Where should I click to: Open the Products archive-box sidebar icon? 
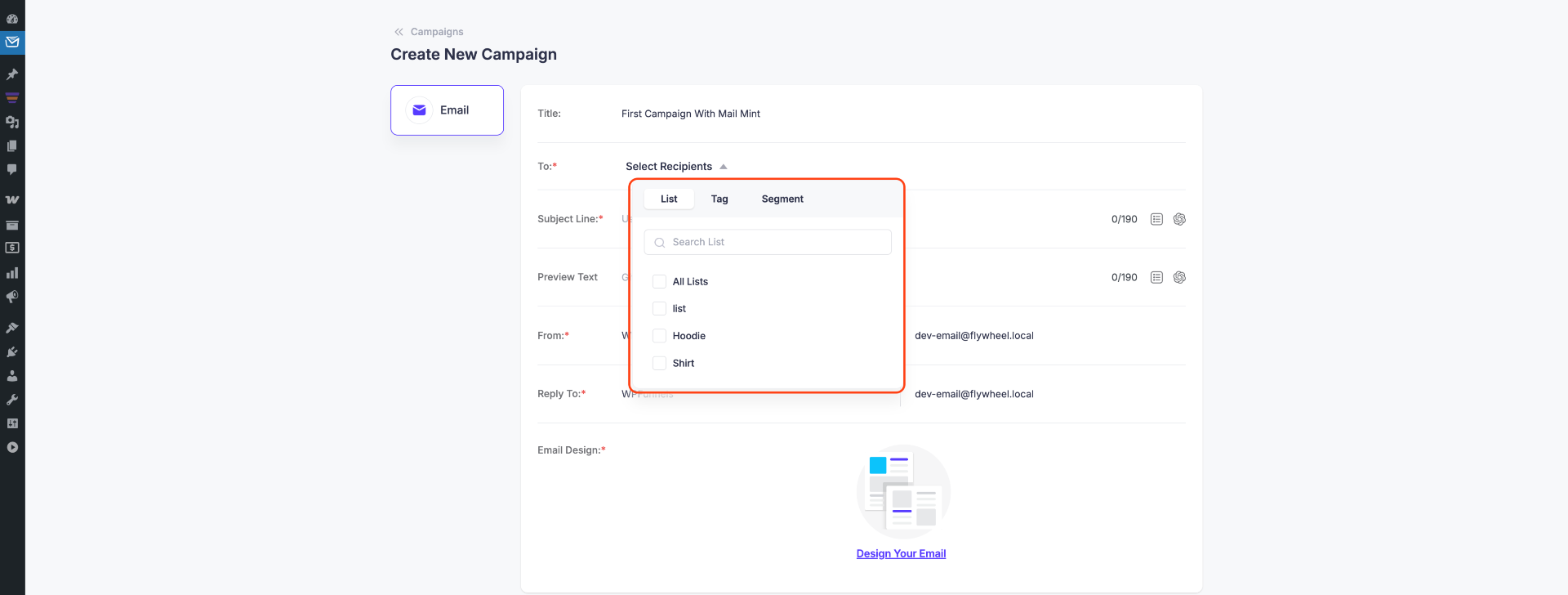(x=12, y=225)
